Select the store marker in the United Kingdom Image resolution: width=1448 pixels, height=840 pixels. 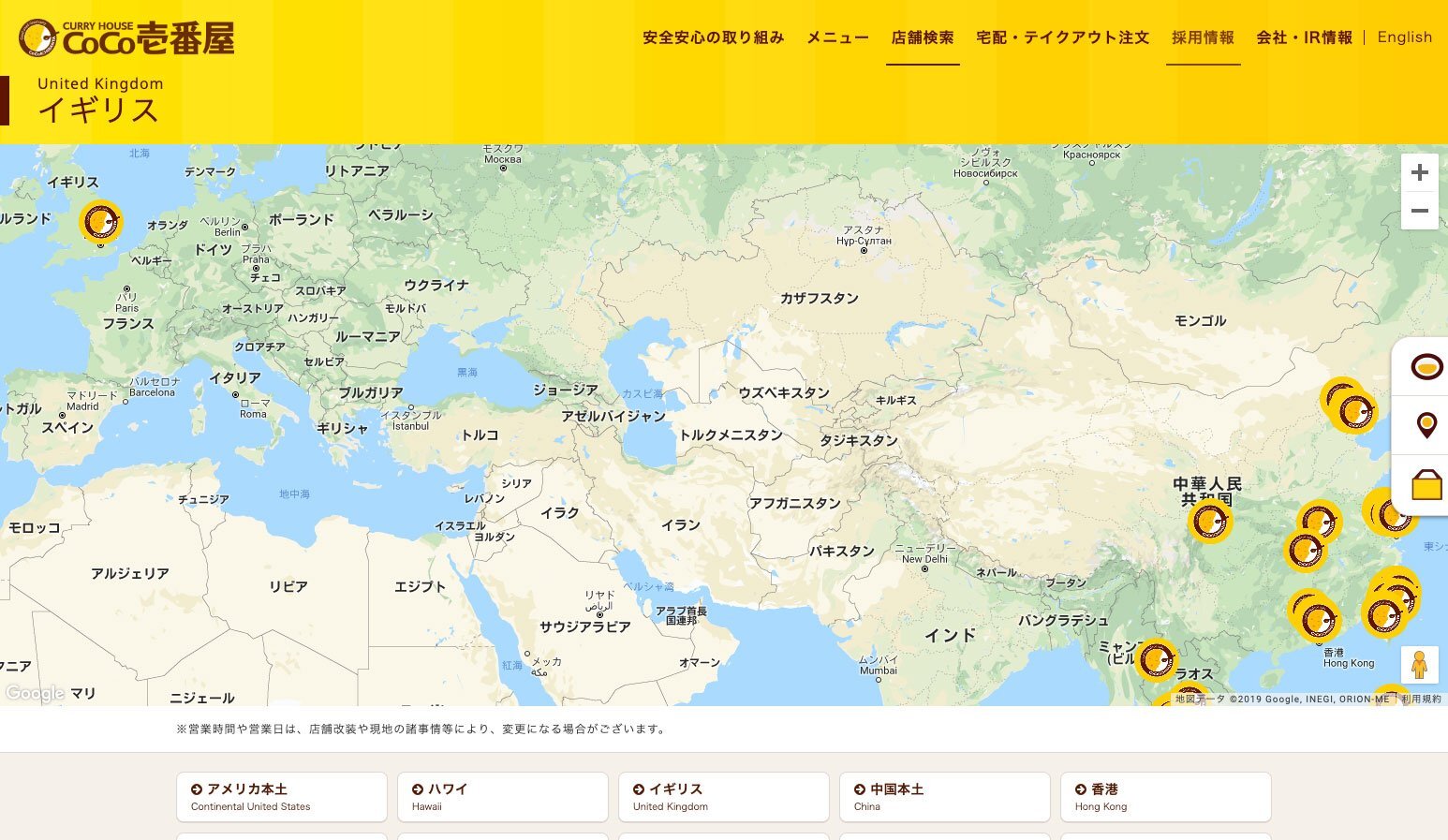point(100,223)
